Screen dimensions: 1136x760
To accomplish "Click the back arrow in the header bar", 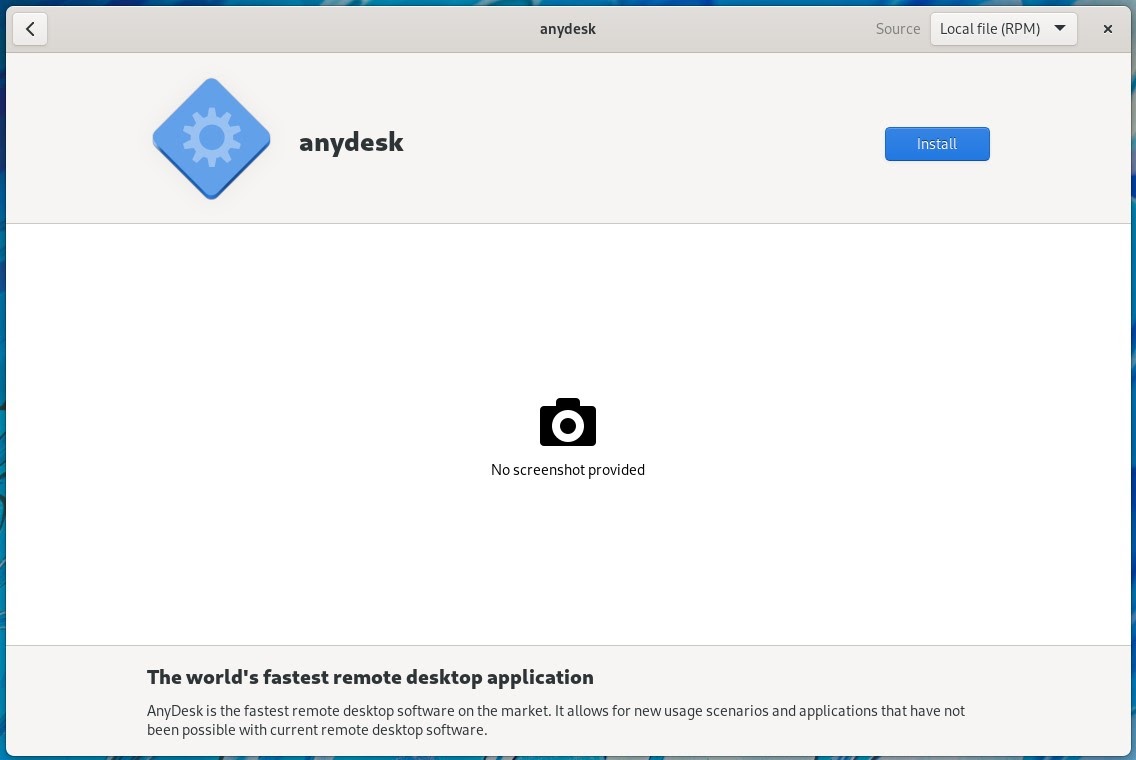I will tap(30, 29).
